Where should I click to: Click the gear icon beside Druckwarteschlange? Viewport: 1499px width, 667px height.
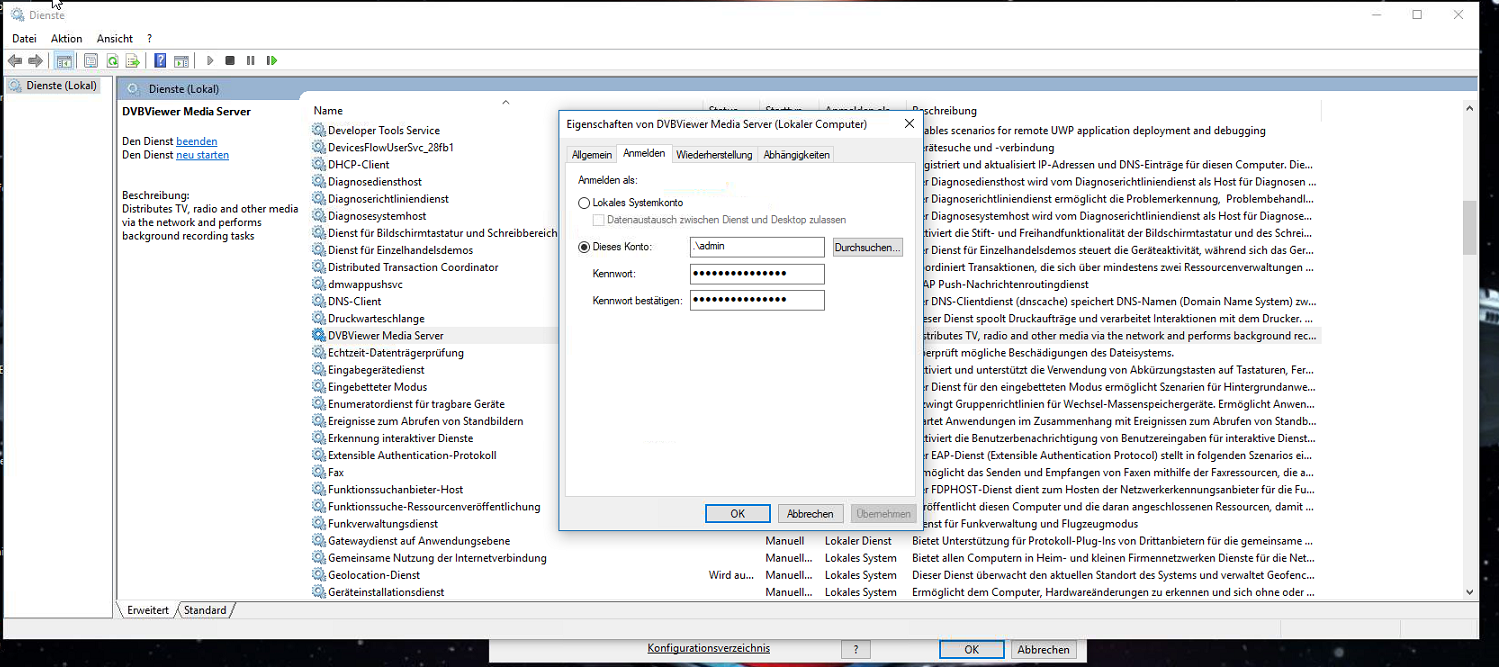(319, 318)
